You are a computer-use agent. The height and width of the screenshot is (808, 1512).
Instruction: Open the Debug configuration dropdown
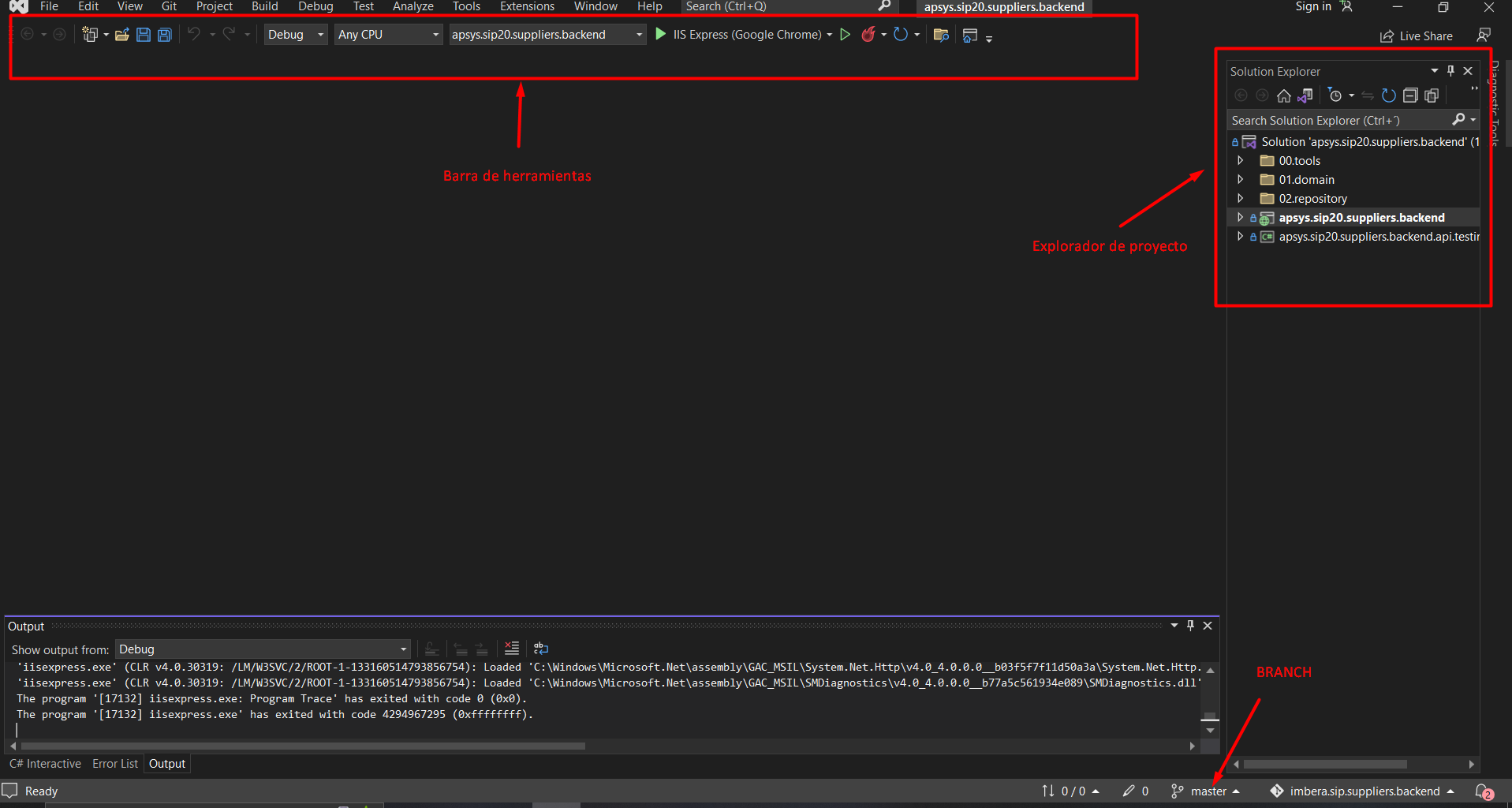296,35
